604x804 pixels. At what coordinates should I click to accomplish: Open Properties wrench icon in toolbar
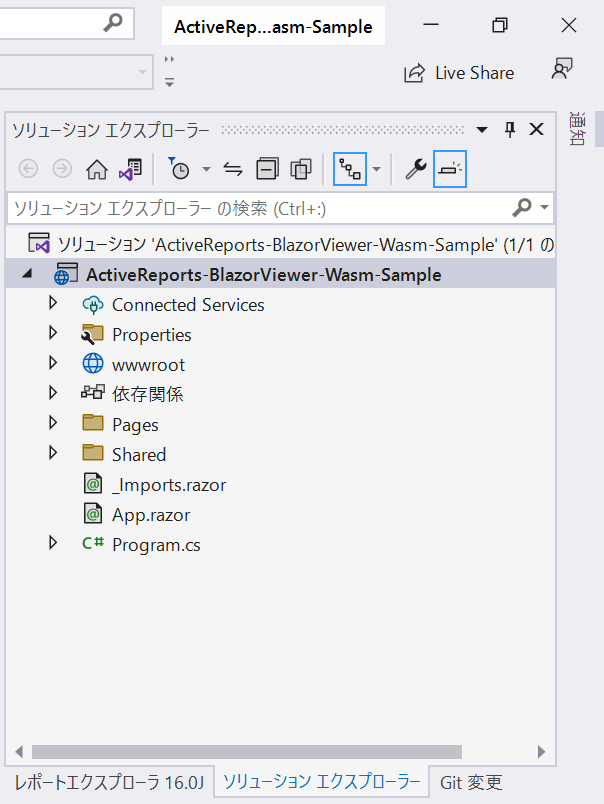coord(416,169)
